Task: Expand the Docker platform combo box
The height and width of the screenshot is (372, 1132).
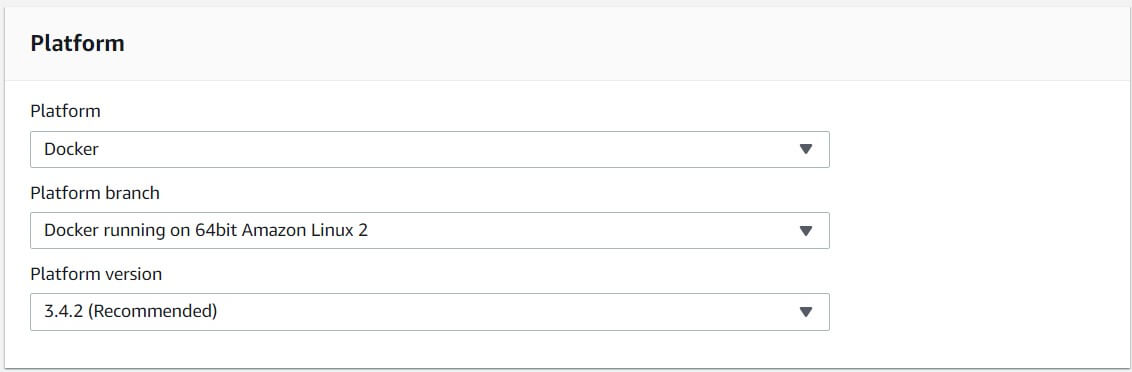Action: point(430,150)
